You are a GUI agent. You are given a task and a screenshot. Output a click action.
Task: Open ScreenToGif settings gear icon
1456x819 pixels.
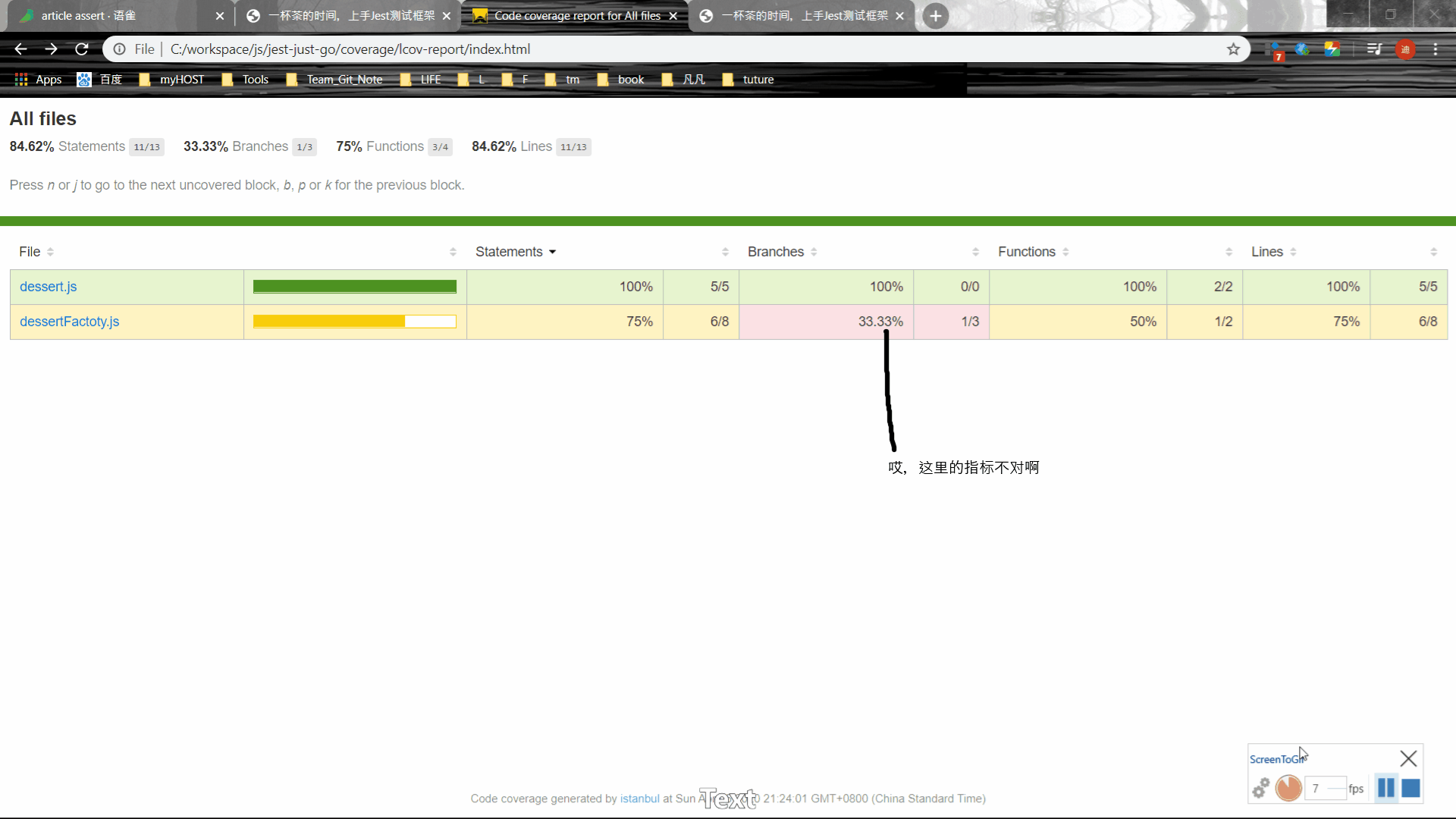[x=1260, y=789]
